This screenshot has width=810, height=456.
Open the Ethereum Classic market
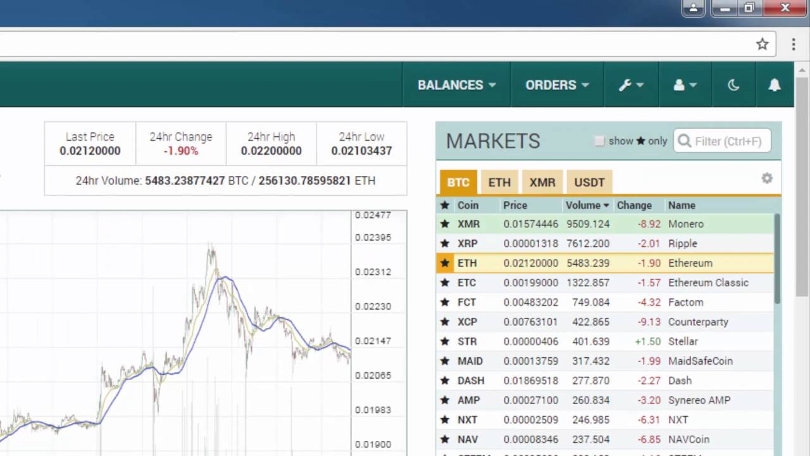(x=605, y=283)
